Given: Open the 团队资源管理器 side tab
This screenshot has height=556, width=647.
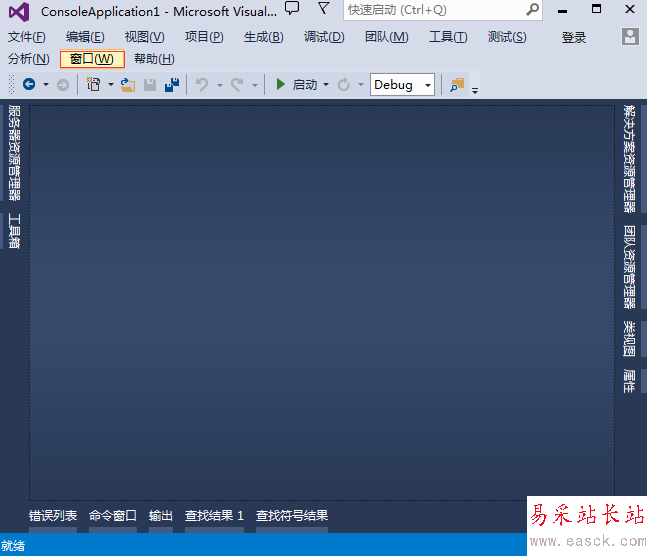Looking at the screenshot, I should [629, 267].
